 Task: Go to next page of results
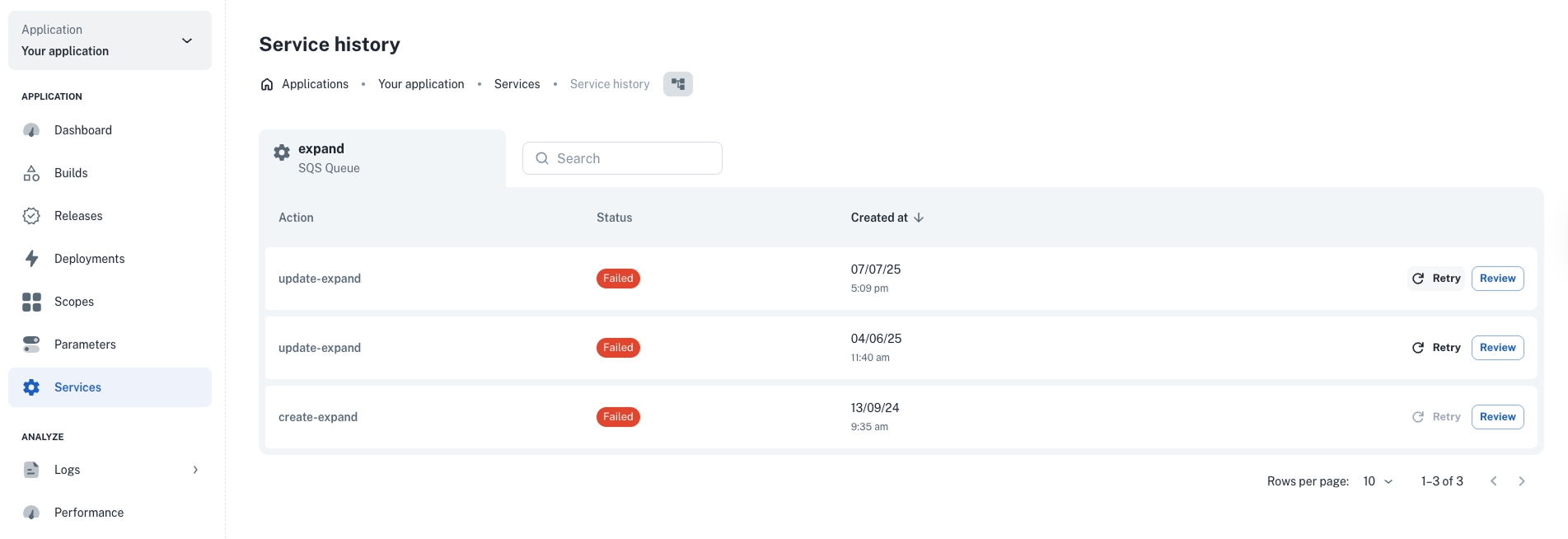pos(1521,481)
